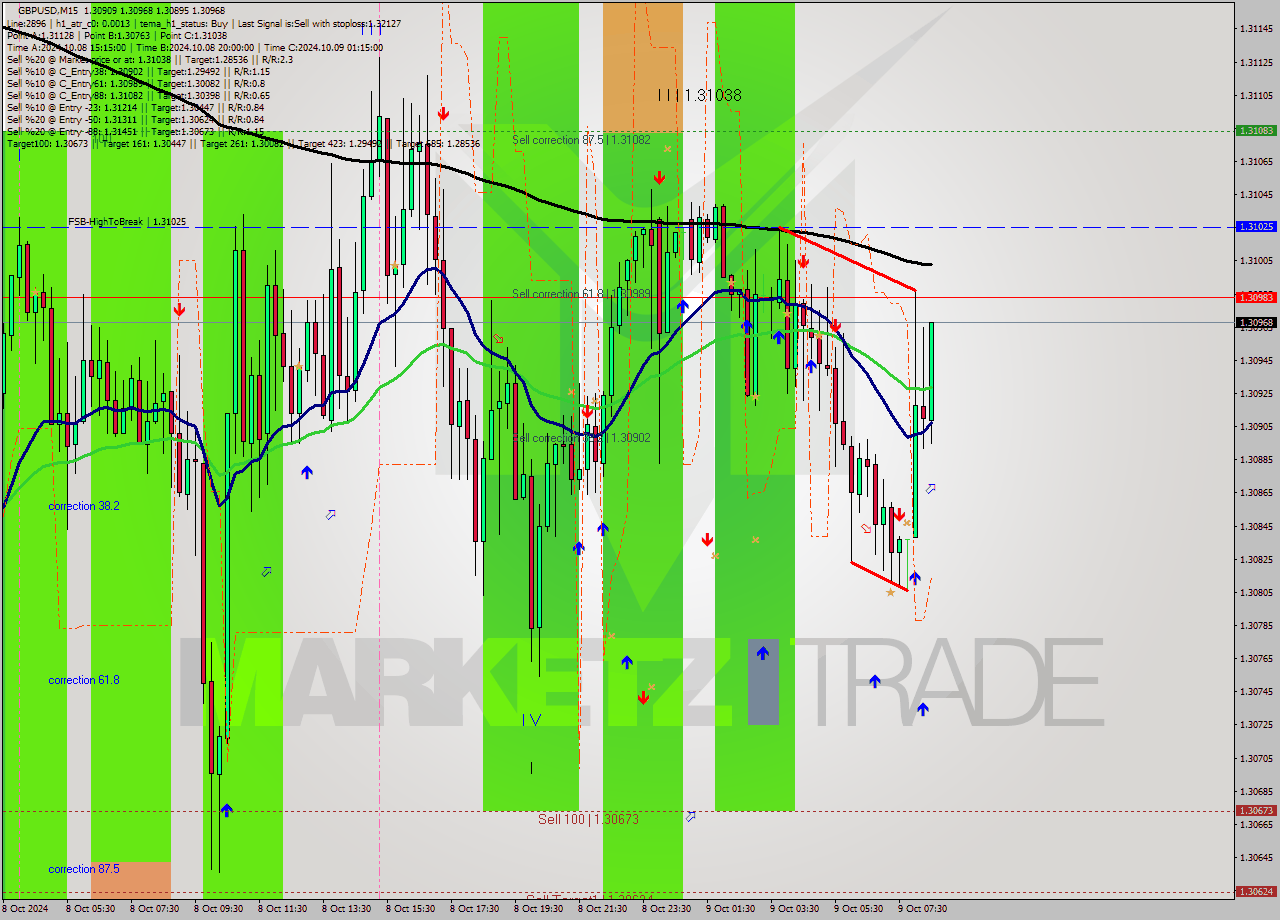This screenshot has height=920, width=1280.
Task: Select the upper descending red trendline
Action: [x=847, y=260]
